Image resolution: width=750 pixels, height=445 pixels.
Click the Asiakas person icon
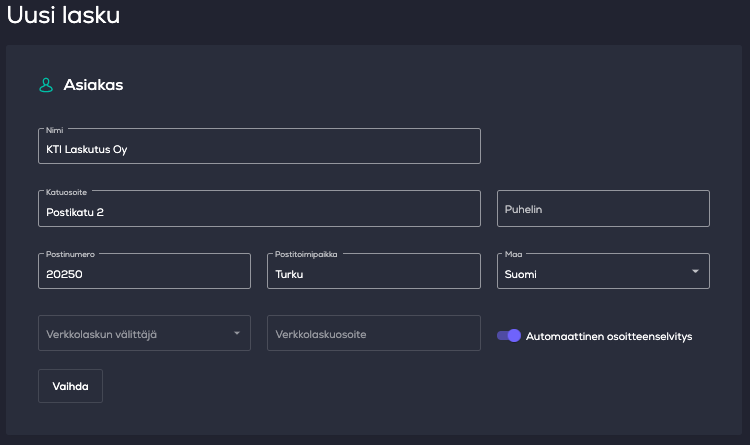point(46,85)
